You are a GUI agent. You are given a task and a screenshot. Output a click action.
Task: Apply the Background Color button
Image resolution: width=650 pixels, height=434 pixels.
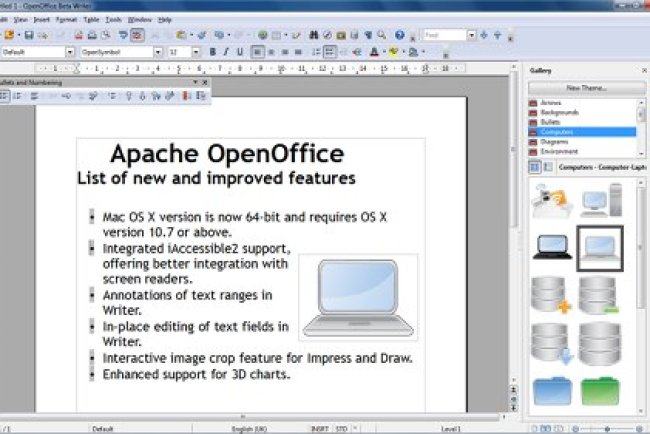click(413, 52)
